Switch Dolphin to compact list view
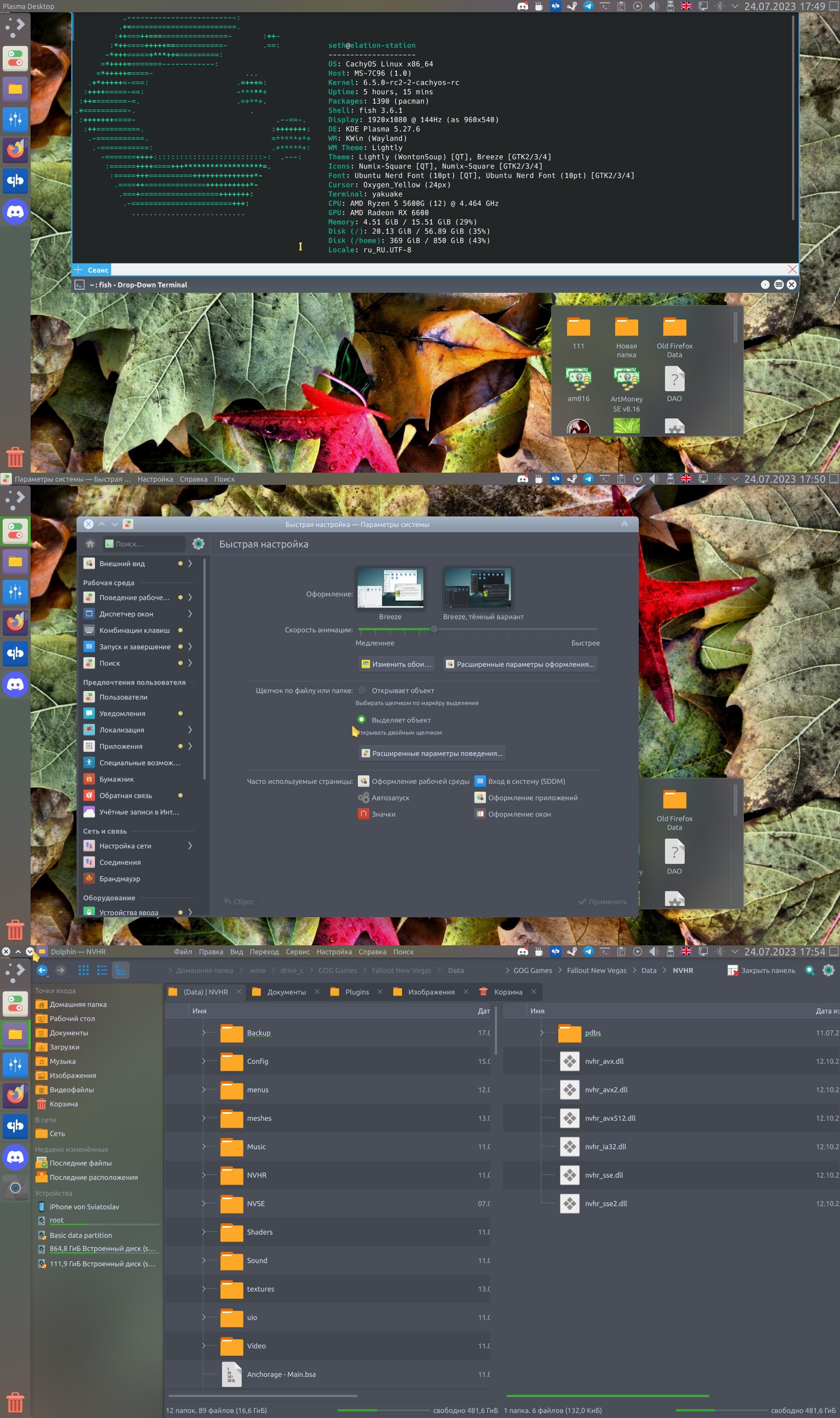The width and height of the screenshot is (840, 1418). 102,970
